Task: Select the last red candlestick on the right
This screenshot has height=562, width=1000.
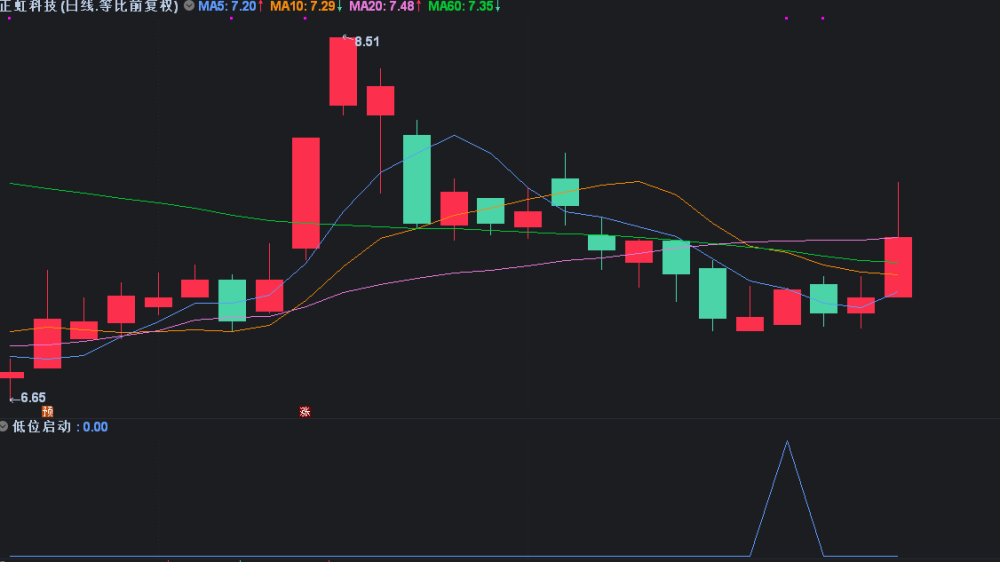Action: tap(898, 267)
